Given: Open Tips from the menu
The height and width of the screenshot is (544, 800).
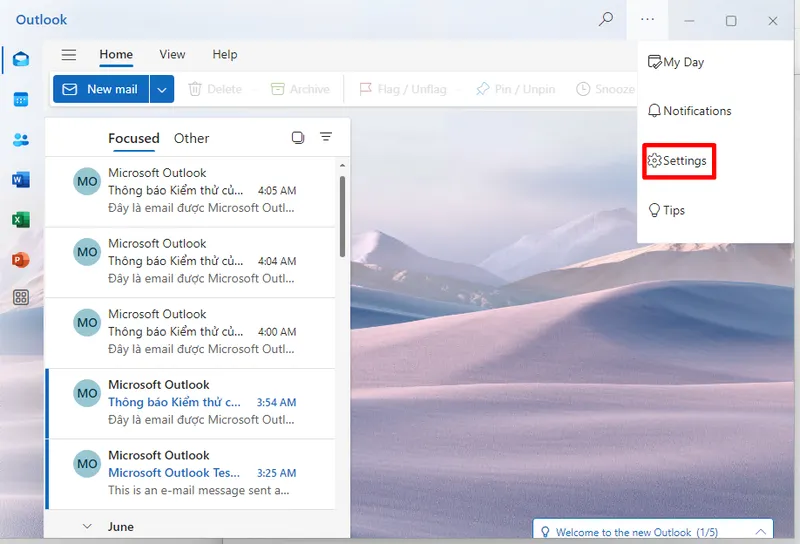Looking at the screenshot, I should pos(666,210).
